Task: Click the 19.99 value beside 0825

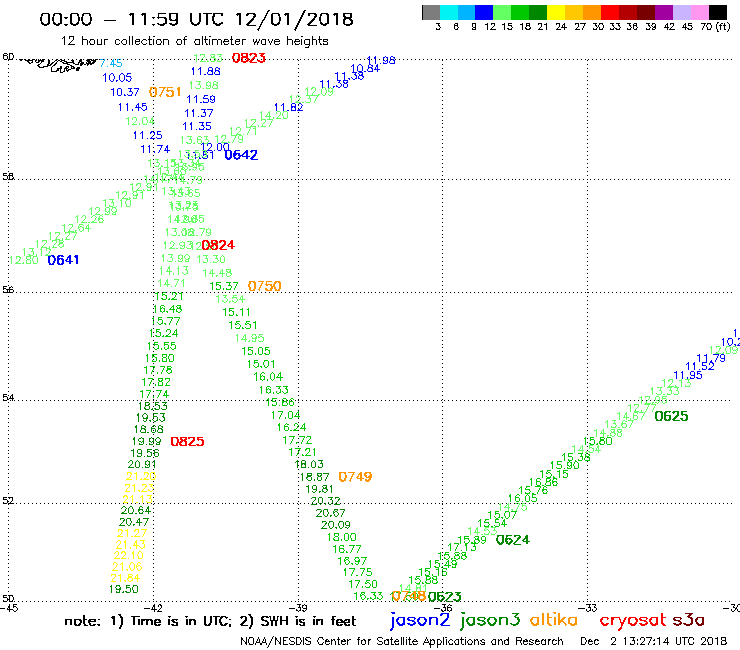Action: click(x=146, y=441)
